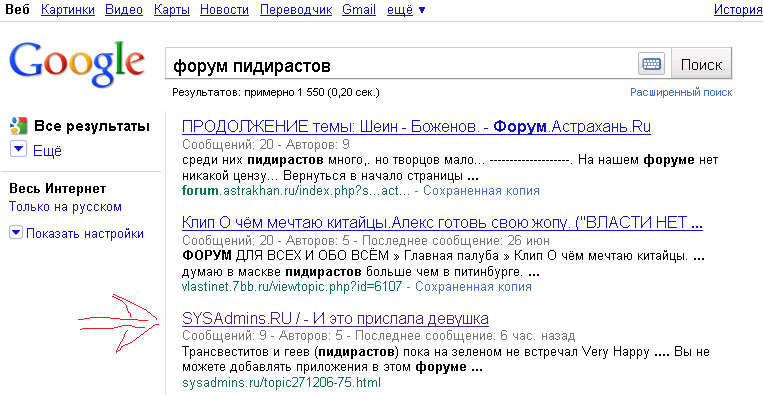The height and width of the screenshot is (395, 763).
Task: Click Последнее сообщение: 26 июн text
Action: pyautogui.click(x=456, y=240)
